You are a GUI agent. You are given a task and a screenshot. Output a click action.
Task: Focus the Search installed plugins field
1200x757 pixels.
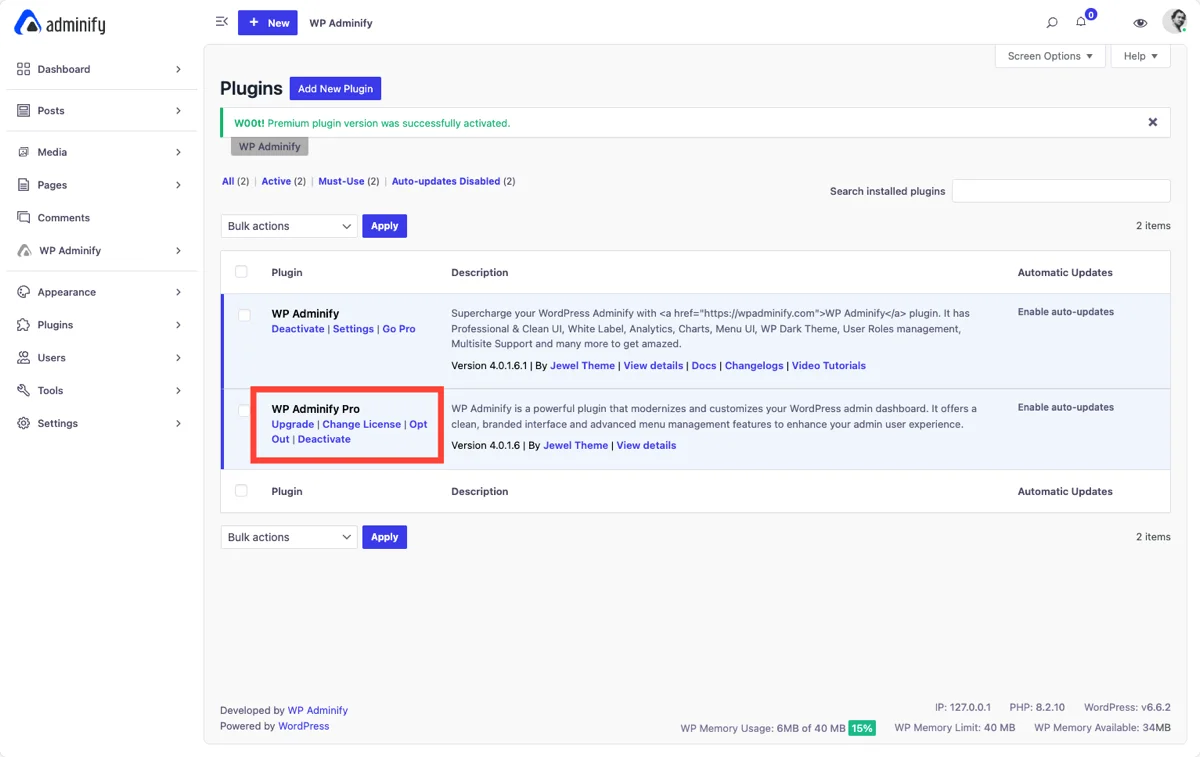1060,191
